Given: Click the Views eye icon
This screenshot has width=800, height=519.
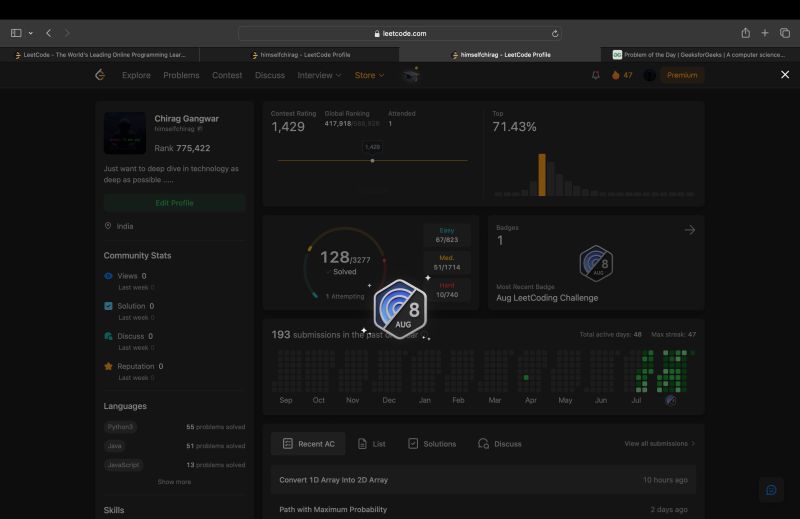Looking at the screenshot, I should [108, 276].
